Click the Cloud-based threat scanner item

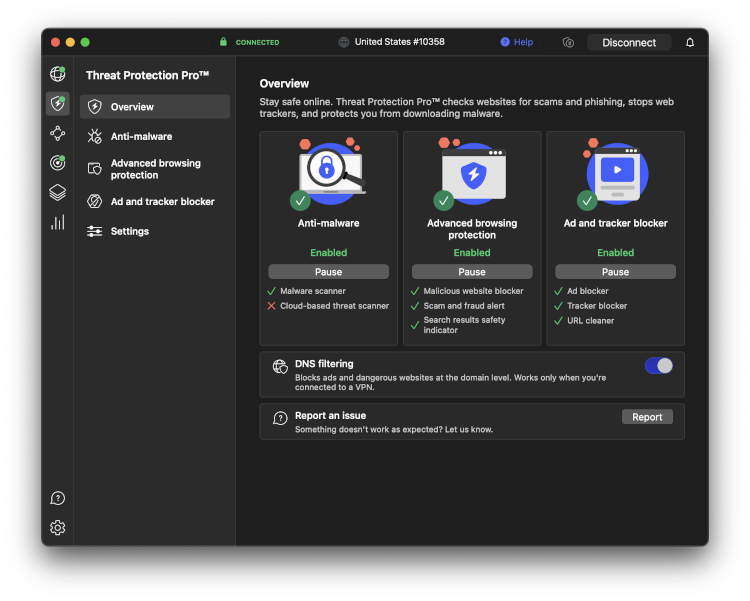328,306
